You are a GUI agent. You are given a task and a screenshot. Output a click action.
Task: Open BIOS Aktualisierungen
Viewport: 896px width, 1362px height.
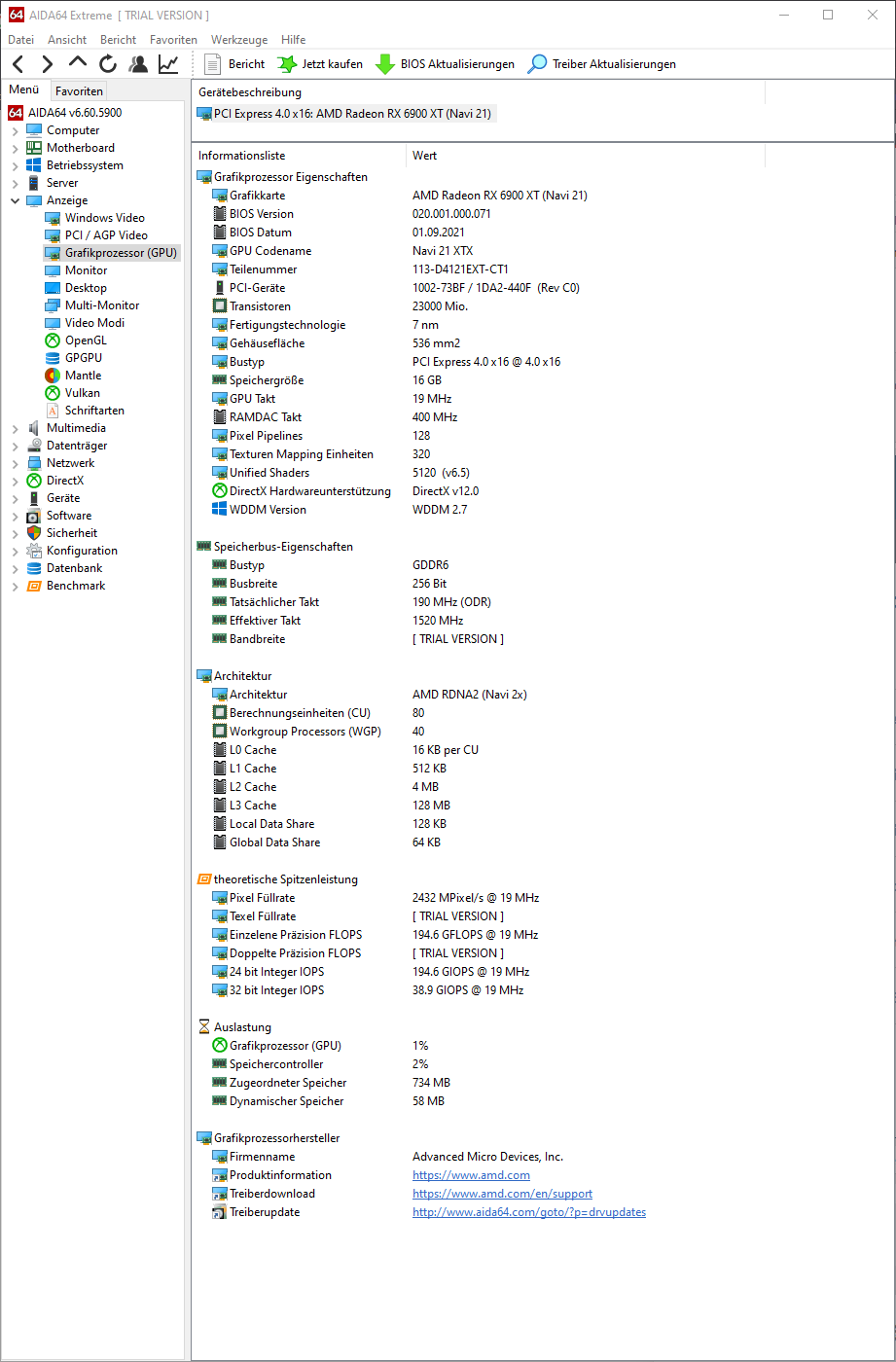click(x=446, y=64)
